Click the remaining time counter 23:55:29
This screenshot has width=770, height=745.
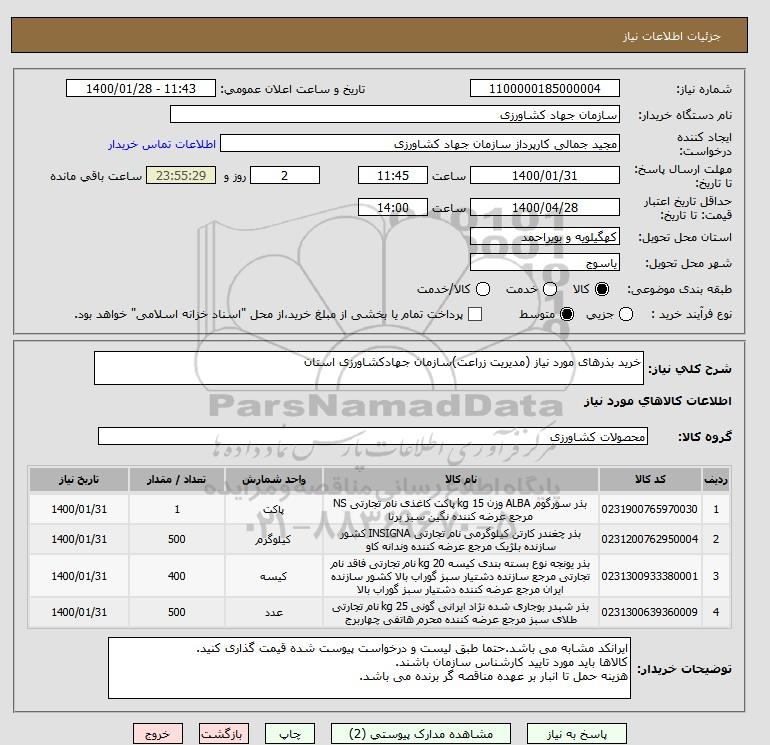coord(181,175)
